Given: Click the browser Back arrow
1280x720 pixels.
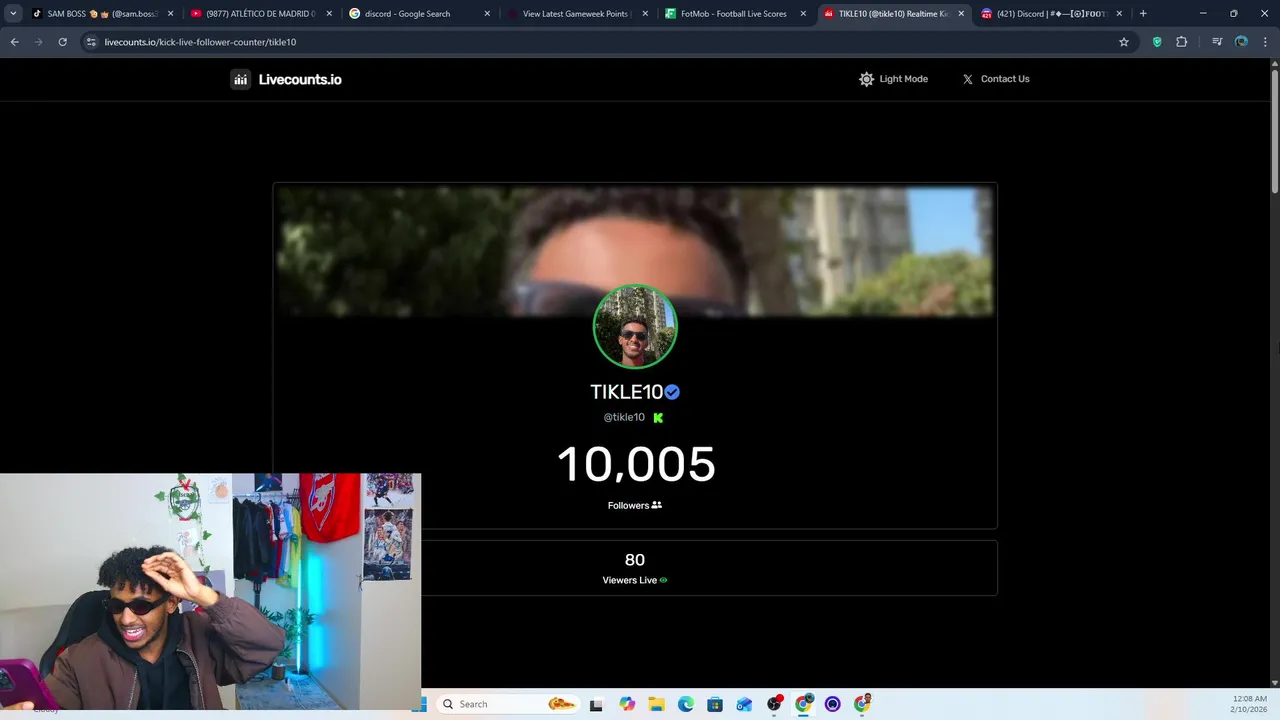Looking at the screenshot, I should point(14,42).
